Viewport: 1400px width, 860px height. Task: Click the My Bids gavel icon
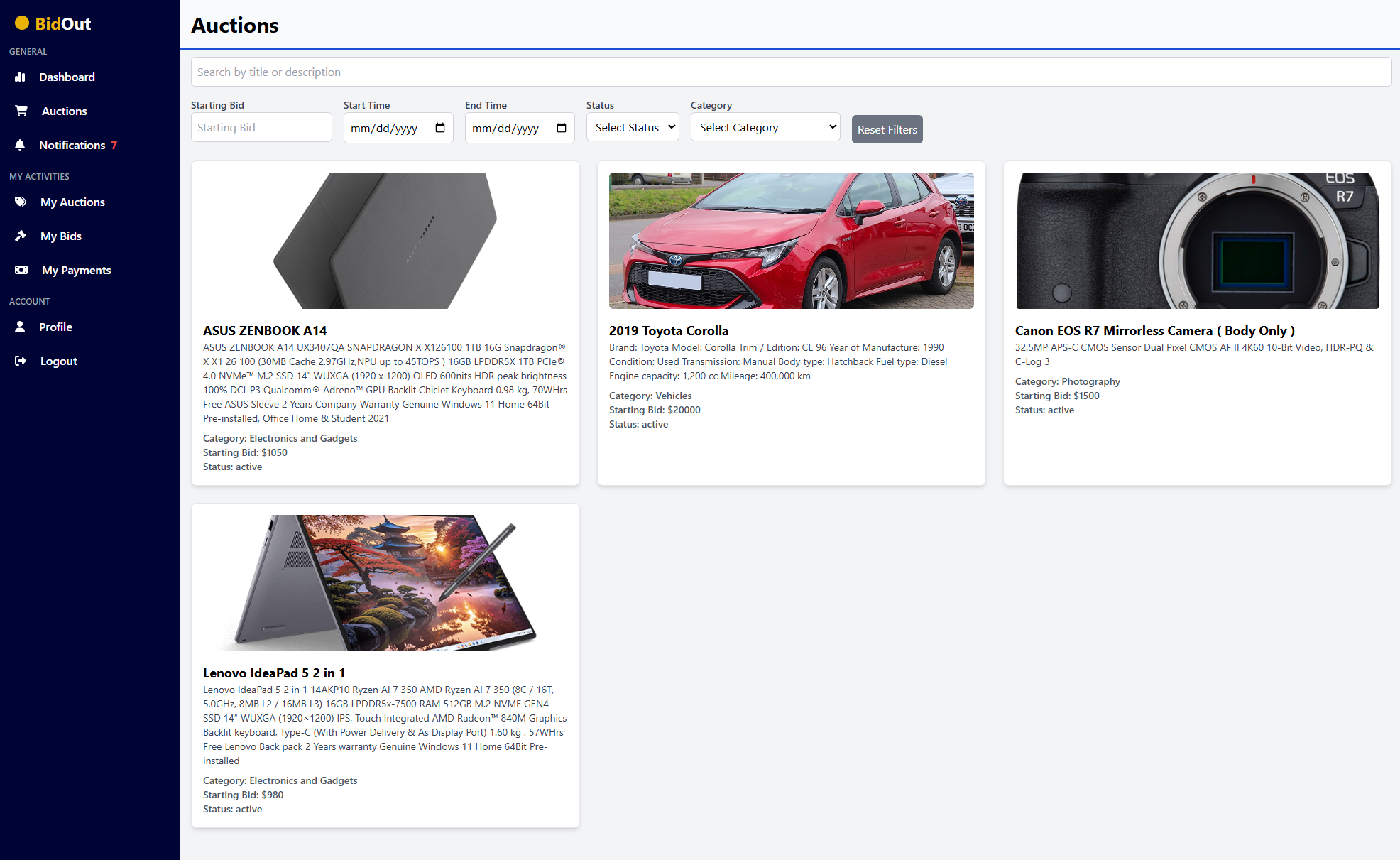[x=21, y=236]
